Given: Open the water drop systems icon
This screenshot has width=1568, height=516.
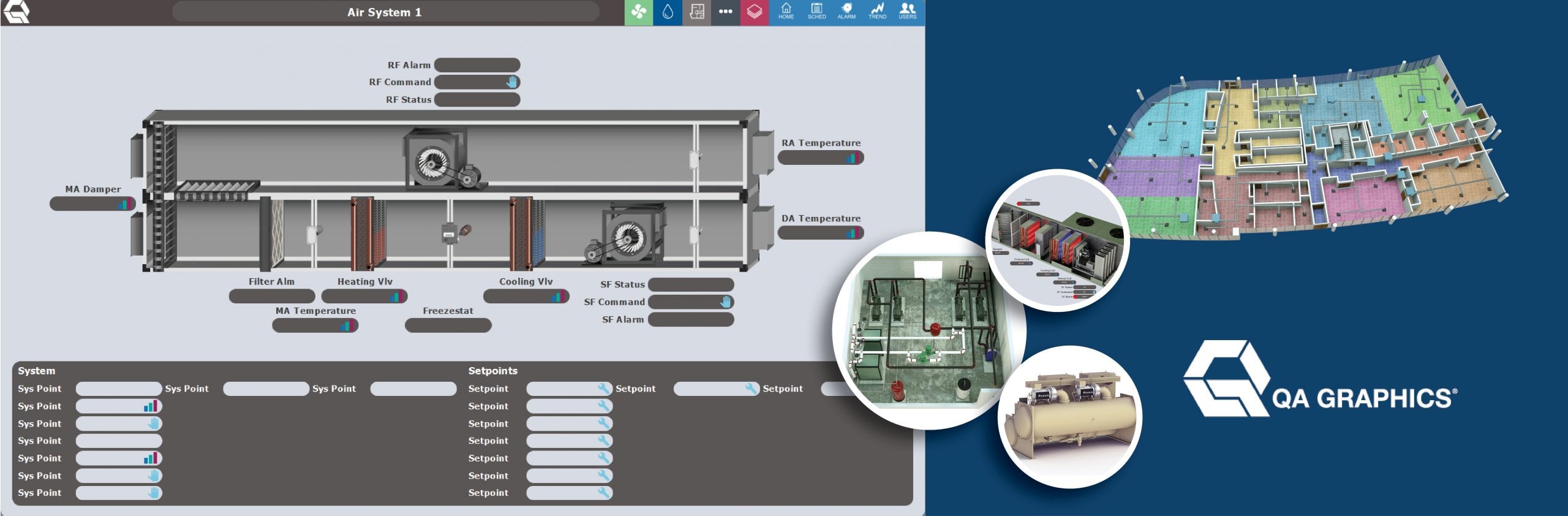Looking at the screenshot, I should pyautogui.click(x=668, y=12).
